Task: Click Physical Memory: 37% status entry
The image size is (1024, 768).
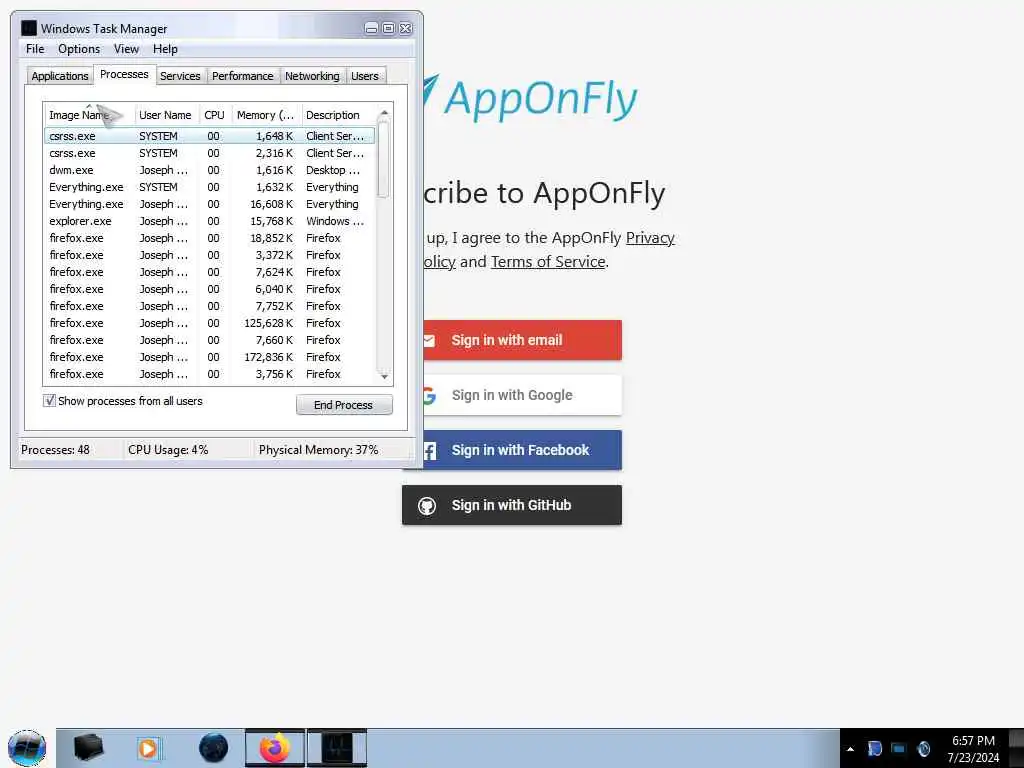Action: [x=318, y=450]
